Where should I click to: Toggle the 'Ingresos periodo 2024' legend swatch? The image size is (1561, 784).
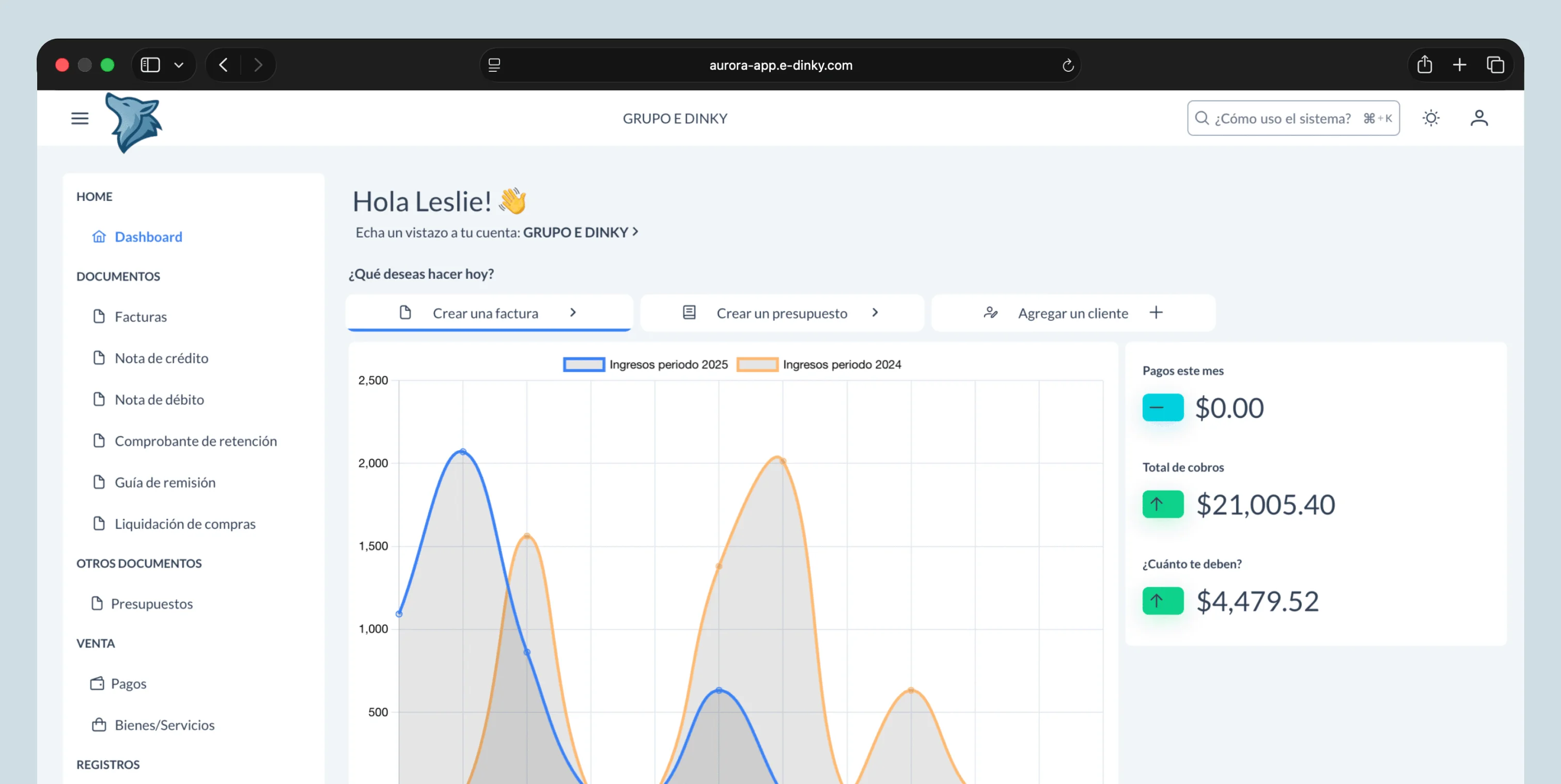[x=757, y=364]
